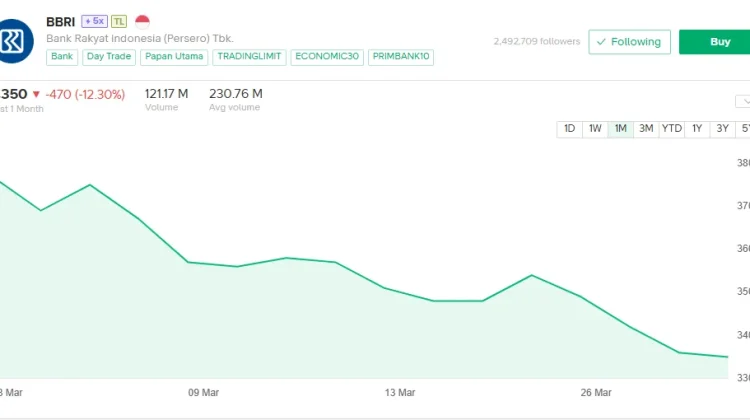Click the red down-triangle price indicator
The height and width of the screenshot is (420, 750).
coord(36,94)
